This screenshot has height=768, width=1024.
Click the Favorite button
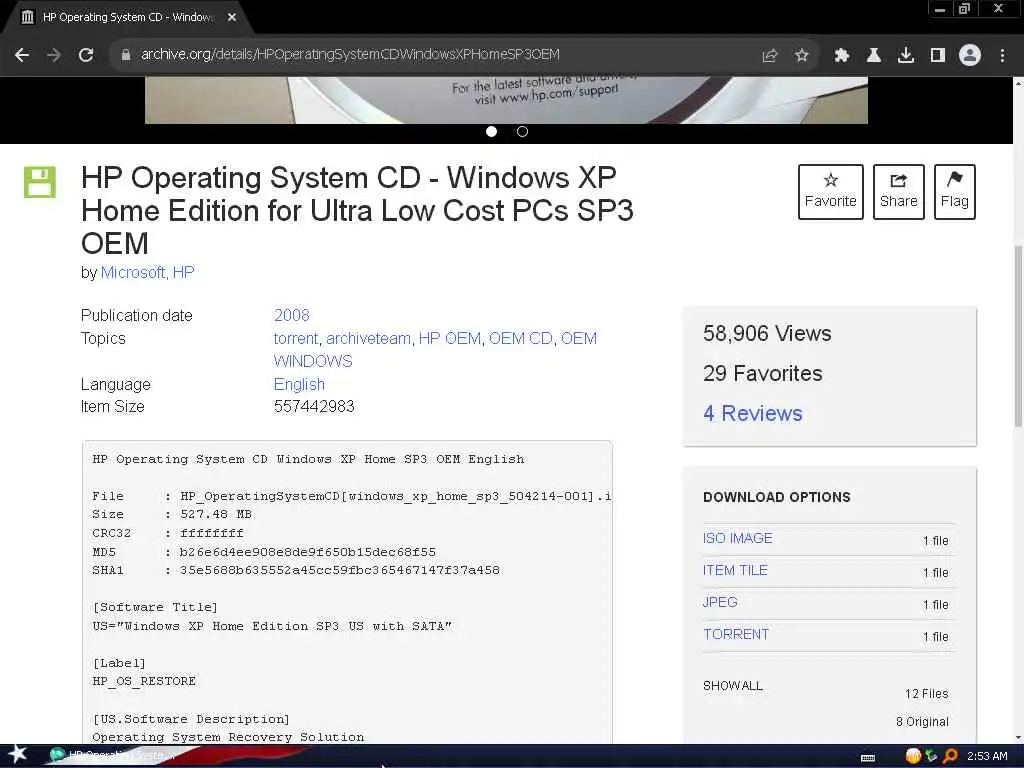tap(831, 192)
